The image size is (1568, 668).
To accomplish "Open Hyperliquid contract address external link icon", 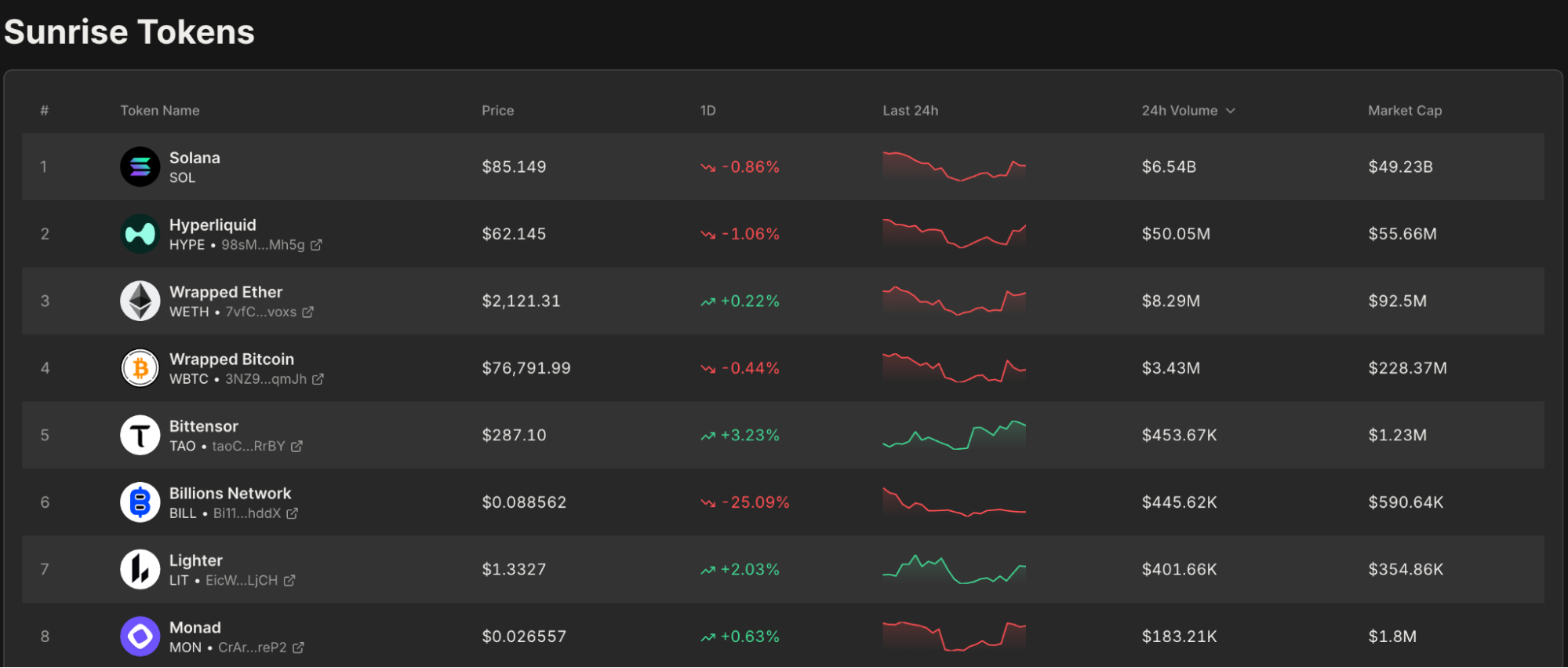I will 316,245.
